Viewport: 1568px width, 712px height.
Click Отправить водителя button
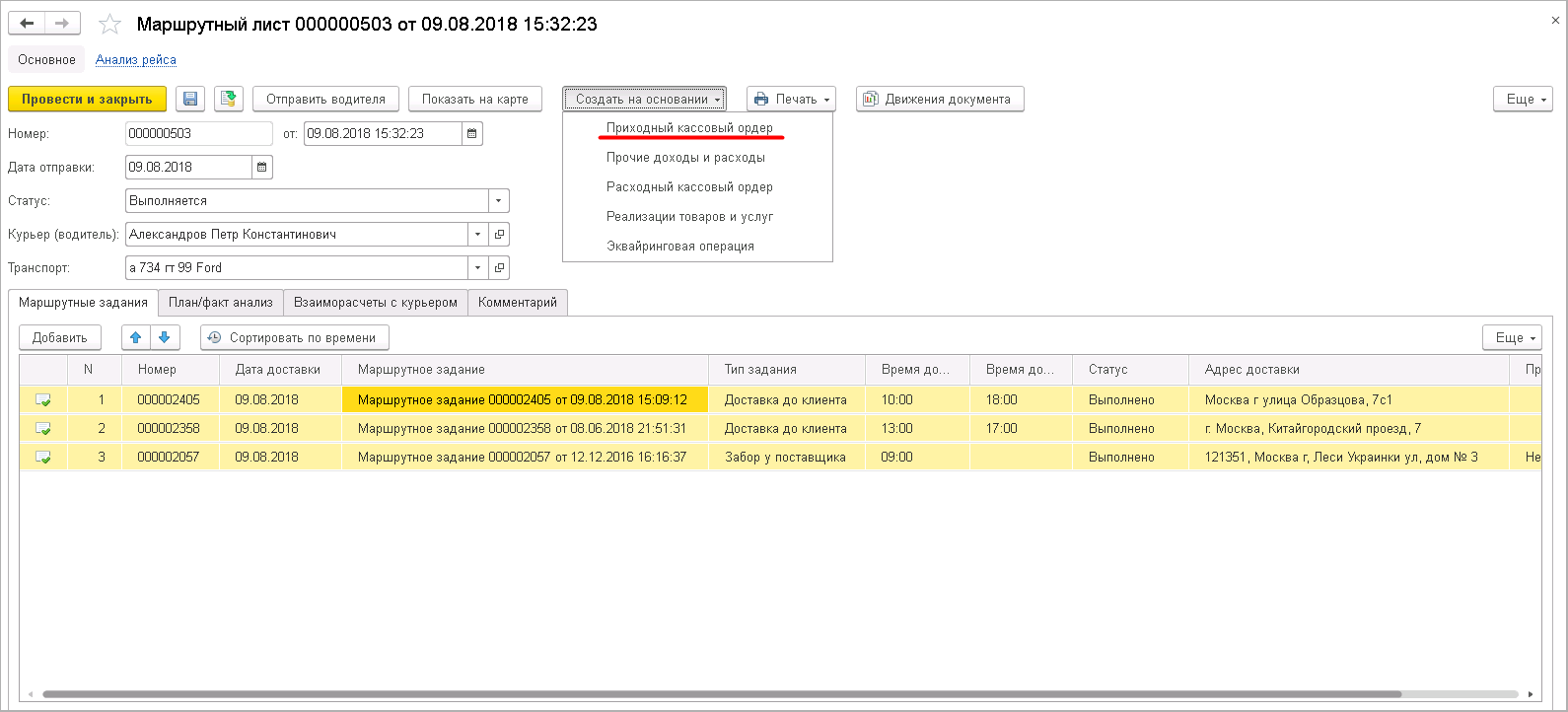tap(325, 99)
